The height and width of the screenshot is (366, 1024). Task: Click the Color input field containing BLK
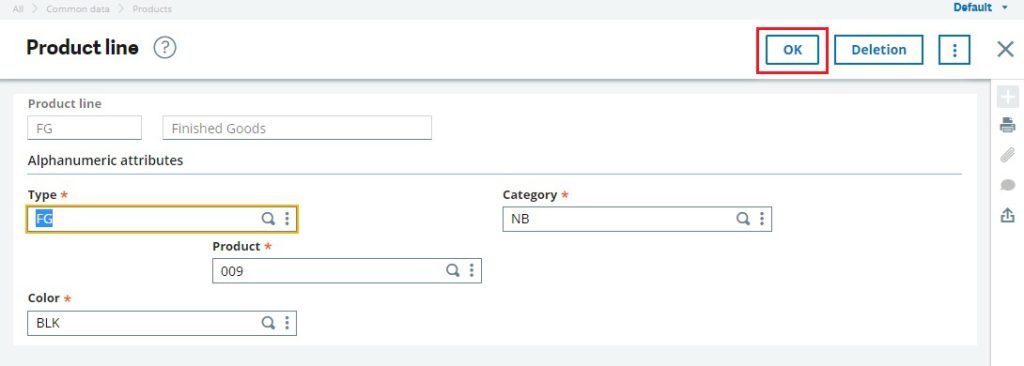(162, 323)
